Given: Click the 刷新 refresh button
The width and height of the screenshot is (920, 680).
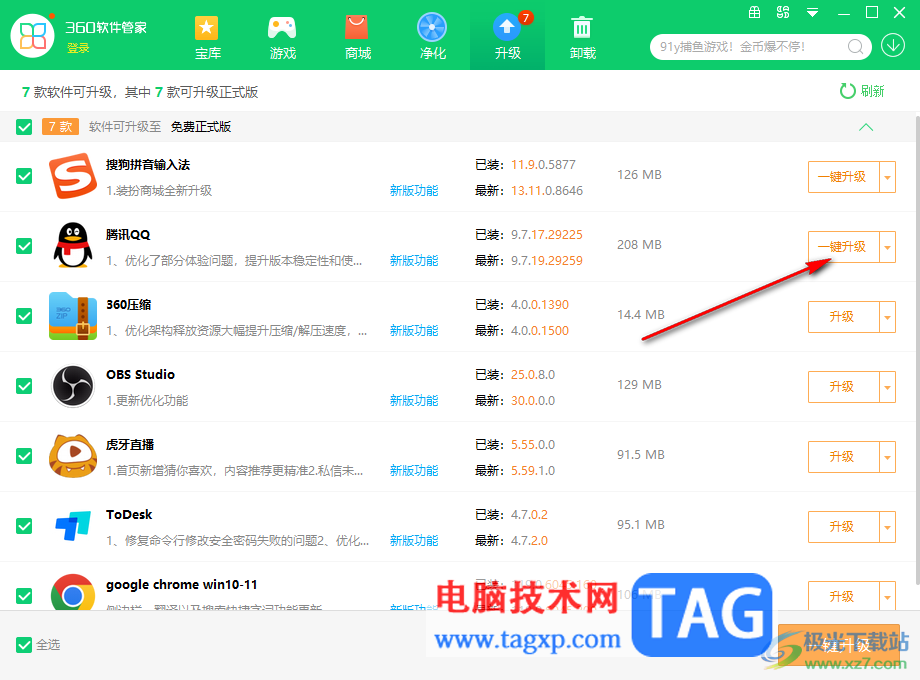Looking at the screenshot, I should (x=861, y=91).
